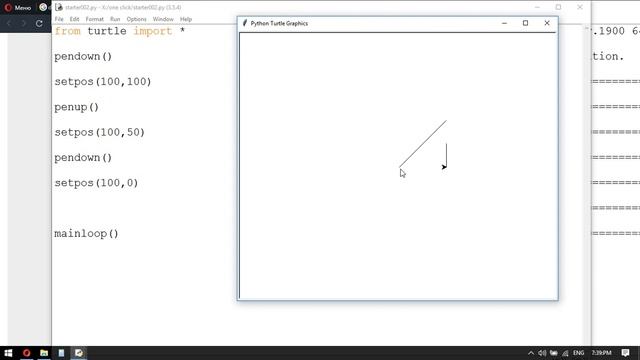
Task: Click the notepad-style taskbar icon
Action: (61, 353)
